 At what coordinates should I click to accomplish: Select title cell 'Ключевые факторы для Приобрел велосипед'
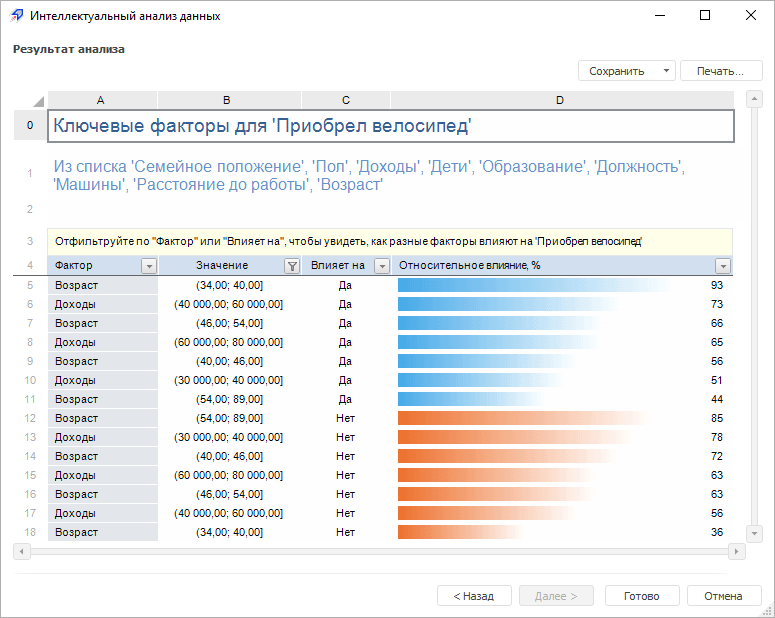(390, 126)
